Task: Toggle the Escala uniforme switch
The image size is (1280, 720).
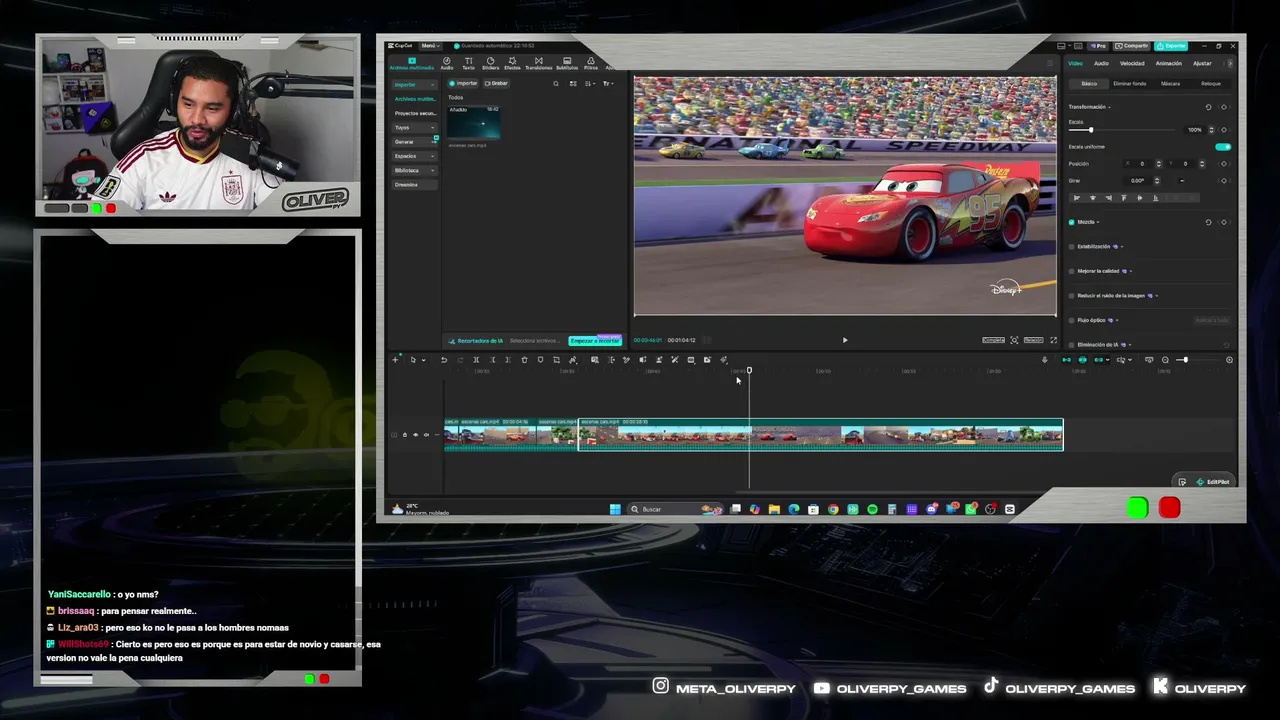Action: coord(1223,147)
